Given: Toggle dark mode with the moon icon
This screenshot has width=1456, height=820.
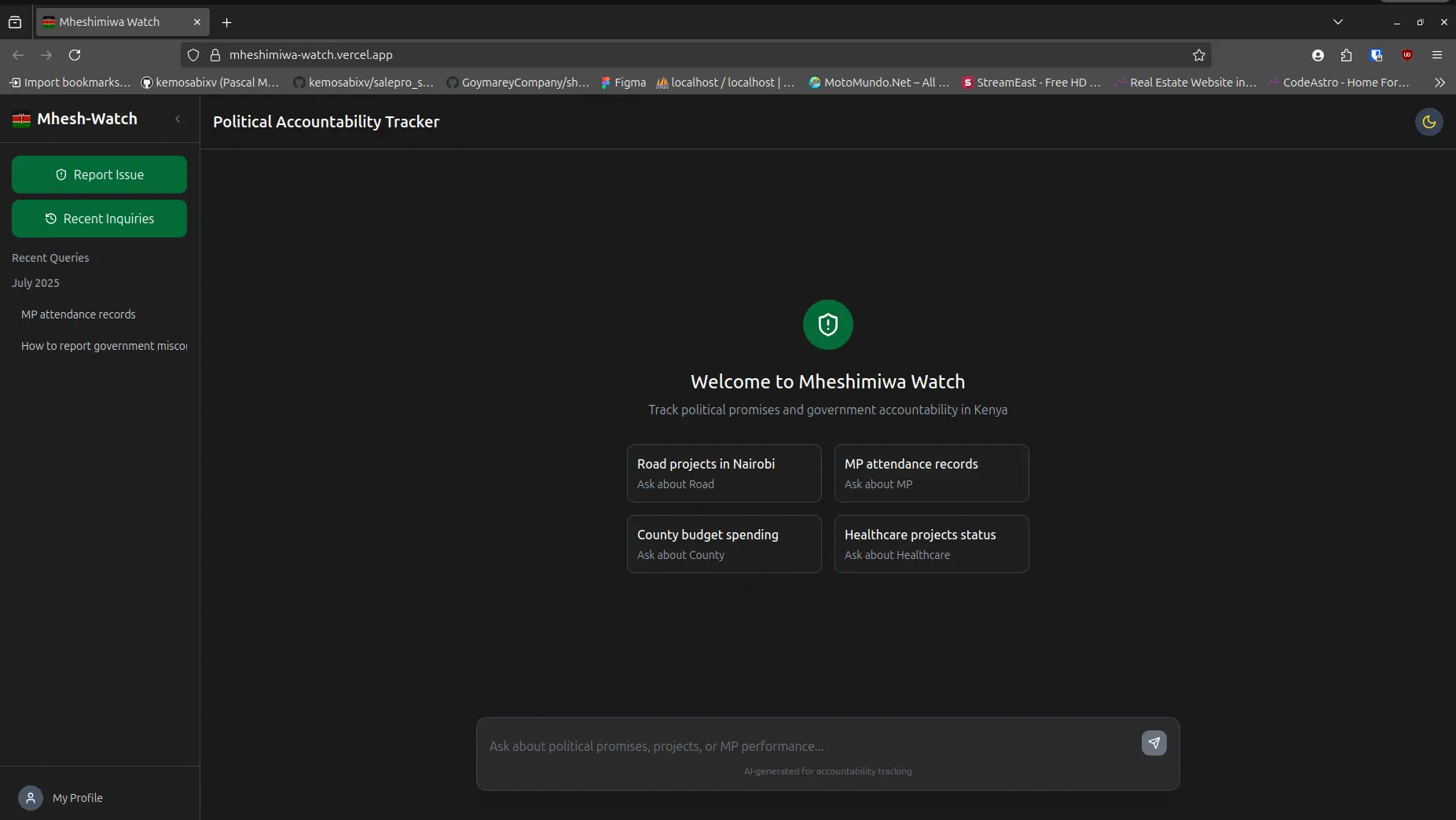Looking at the screenshot, I should pyautogui.click(x=1428, y=122).
